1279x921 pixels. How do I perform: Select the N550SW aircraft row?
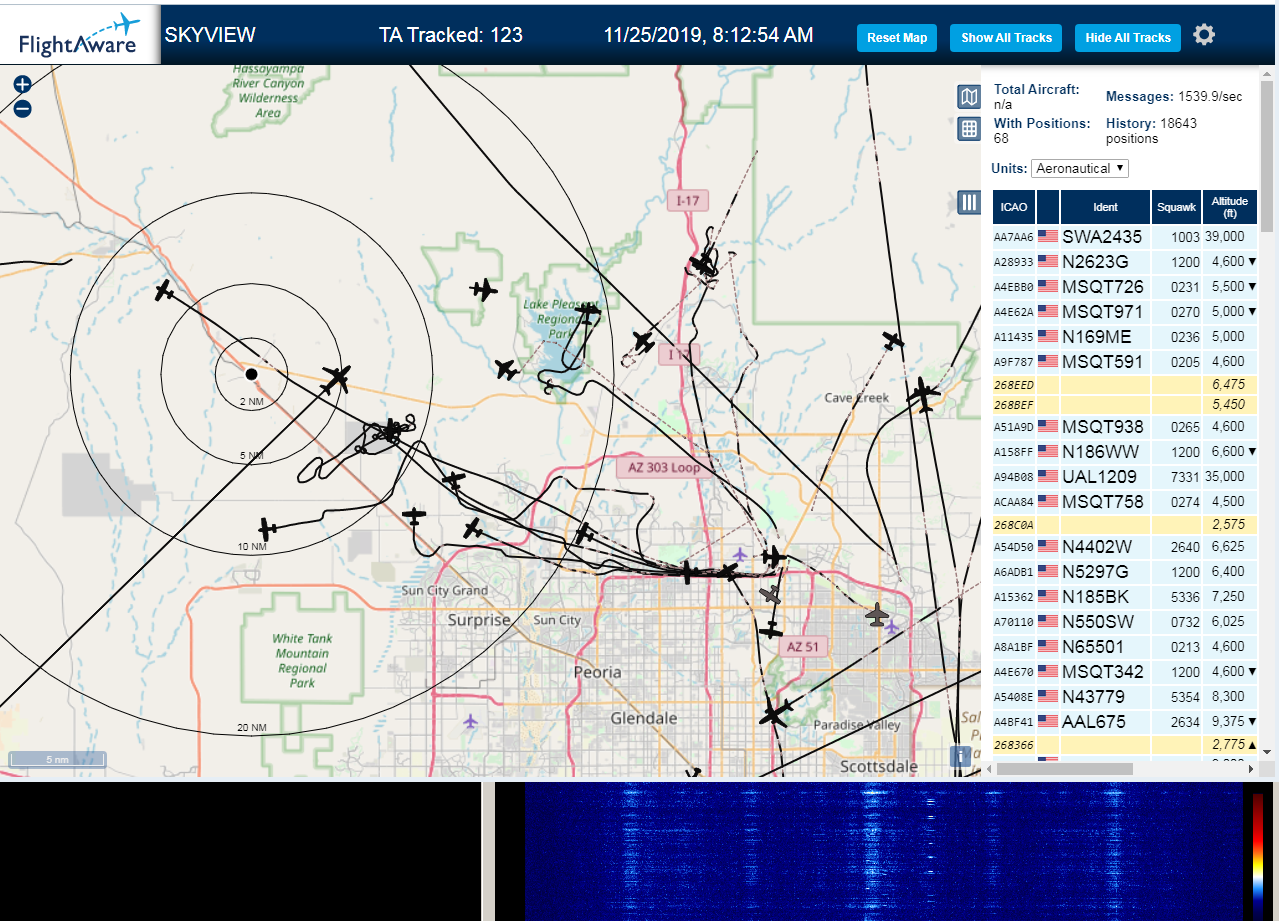pyautogui.click(x=1125, y=622)
